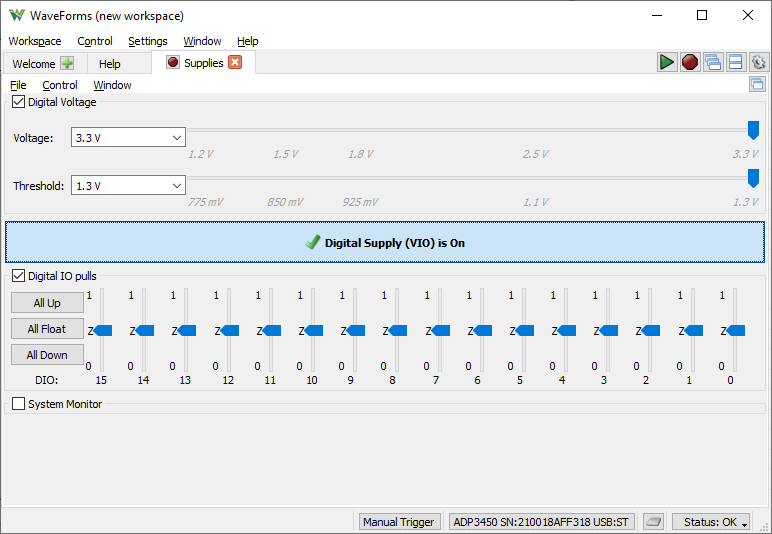772x534 pixels.
Task: Click the DIO 11 pull slider handle
Action: [272, 330]
